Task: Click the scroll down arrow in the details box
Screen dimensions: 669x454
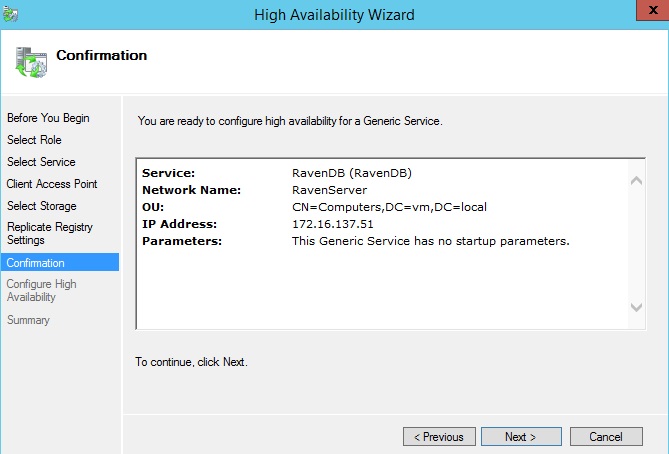Action: pos(636,307)
